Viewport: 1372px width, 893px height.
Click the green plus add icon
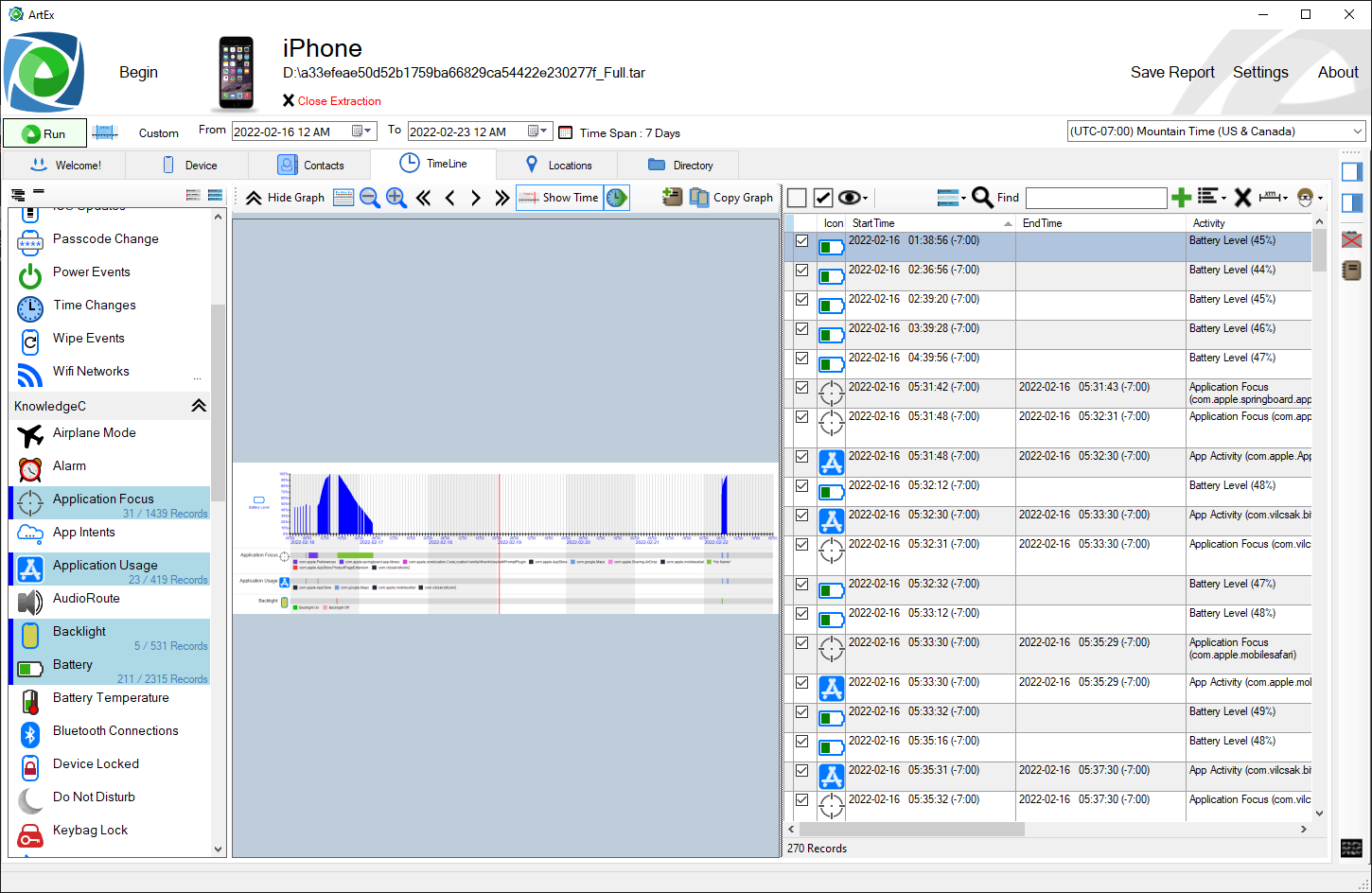(1181, 197)
